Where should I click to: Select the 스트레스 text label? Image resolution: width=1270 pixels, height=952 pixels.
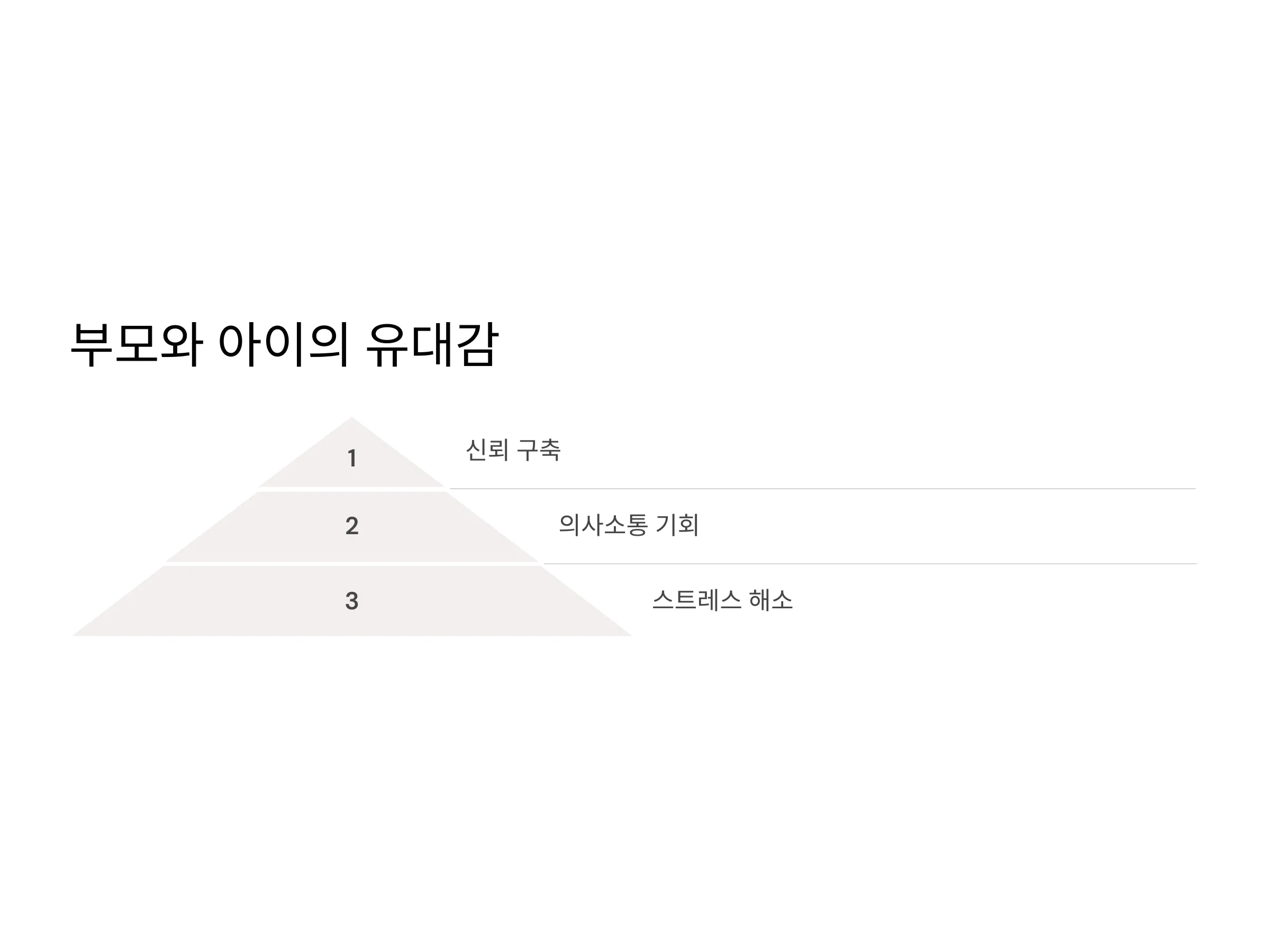tap(697, 600)
